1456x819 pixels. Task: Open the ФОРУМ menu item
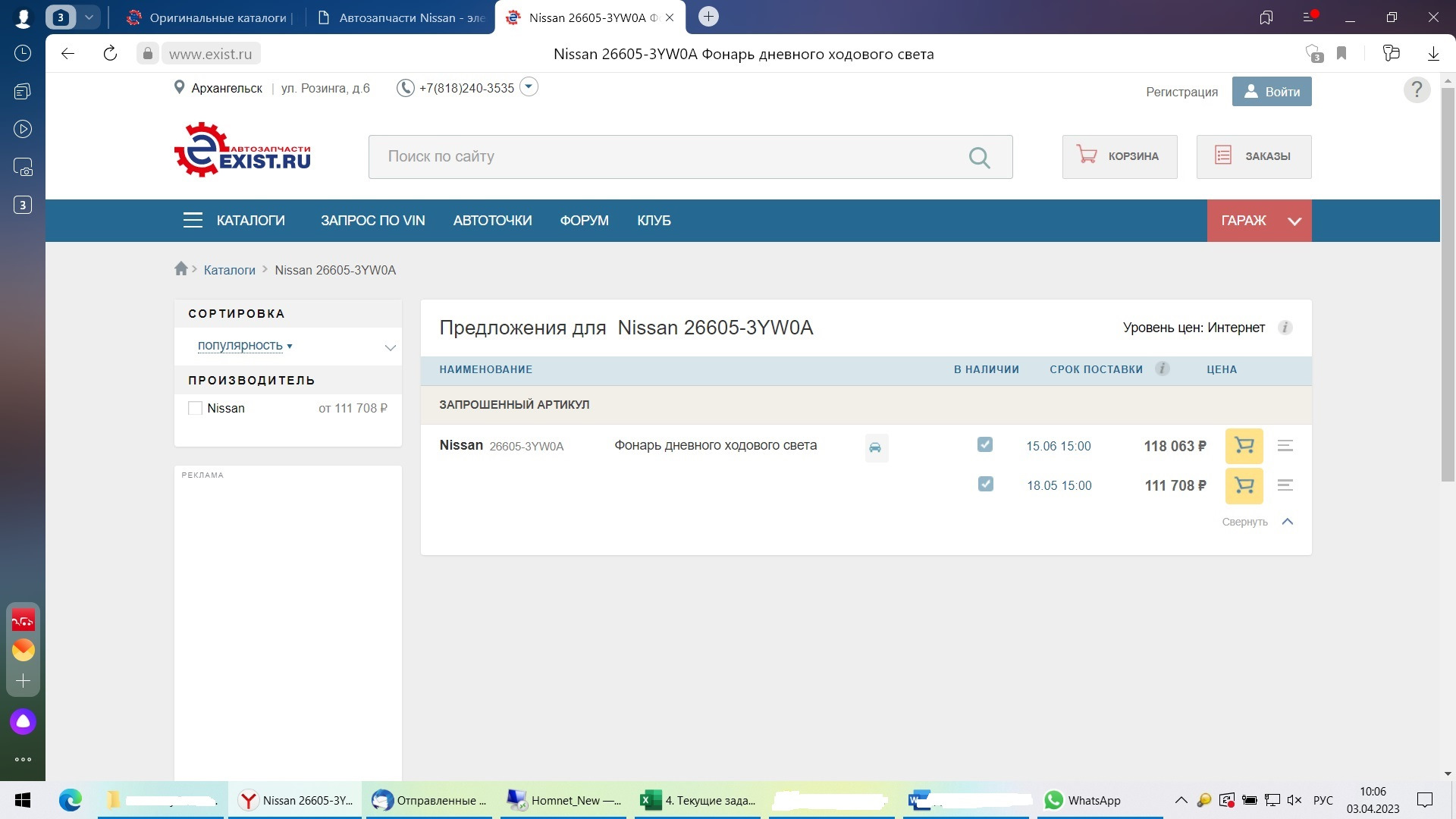tap(584, 220)
